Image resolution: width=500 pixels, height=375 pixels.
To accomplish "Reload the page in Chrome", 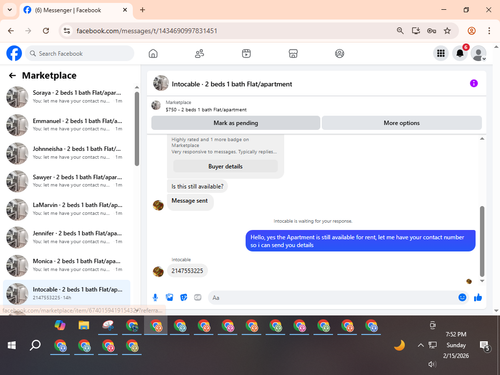I will (46, 31).
